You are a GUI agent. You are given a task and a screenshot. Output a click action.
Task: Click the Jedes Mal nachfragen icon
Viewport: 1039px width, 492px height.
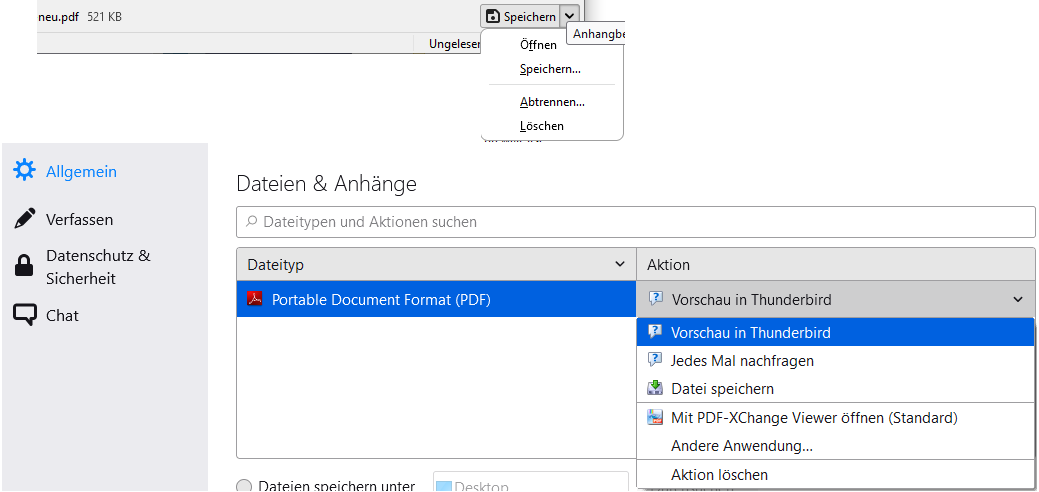pos(655,361)
